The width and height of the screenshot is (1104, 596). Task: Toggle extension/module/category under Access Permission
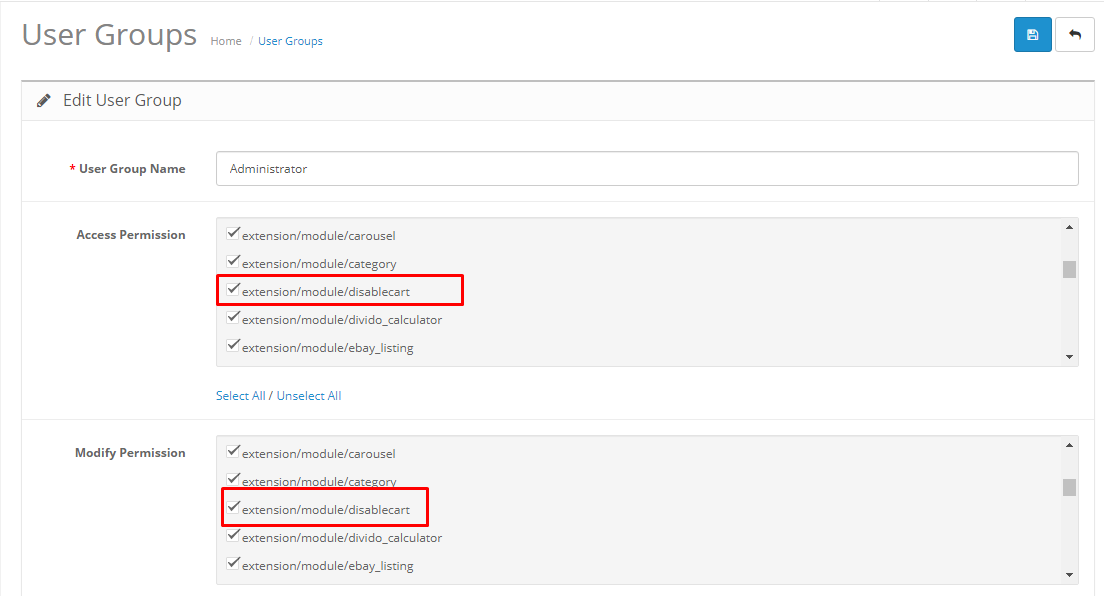pos(233,261)
